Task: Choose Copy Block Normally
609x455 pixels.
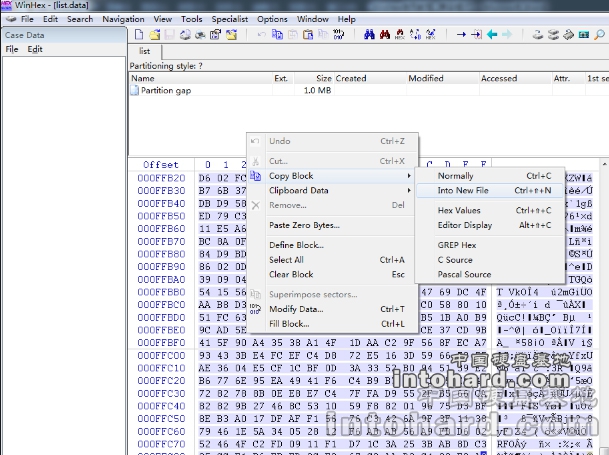Action: click(x=490, y=176)
